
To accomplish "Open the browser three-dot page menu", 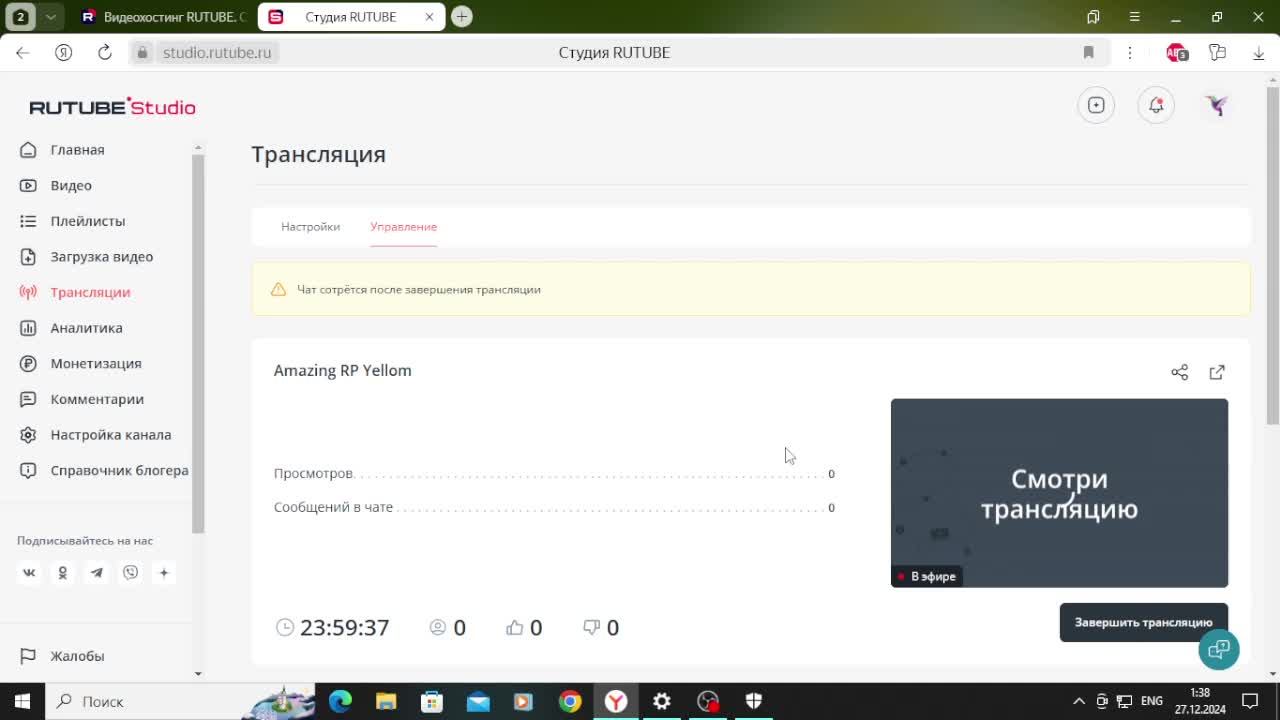I will (1130, 53).
